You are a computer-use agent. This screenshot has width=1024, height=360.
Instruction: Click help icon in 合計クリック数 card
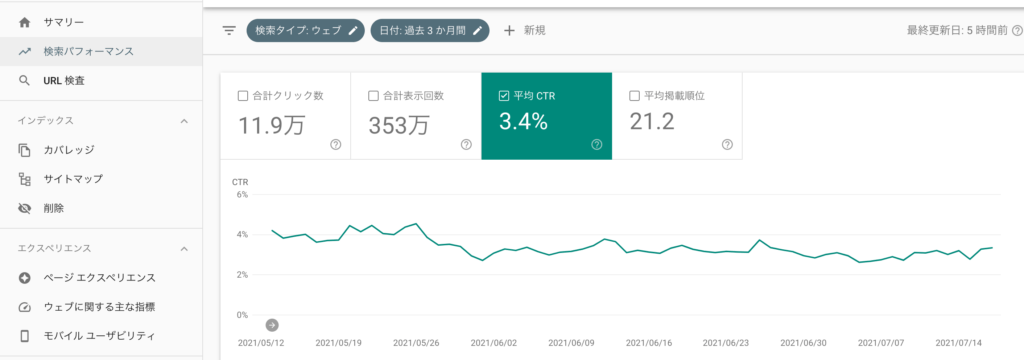336,145
